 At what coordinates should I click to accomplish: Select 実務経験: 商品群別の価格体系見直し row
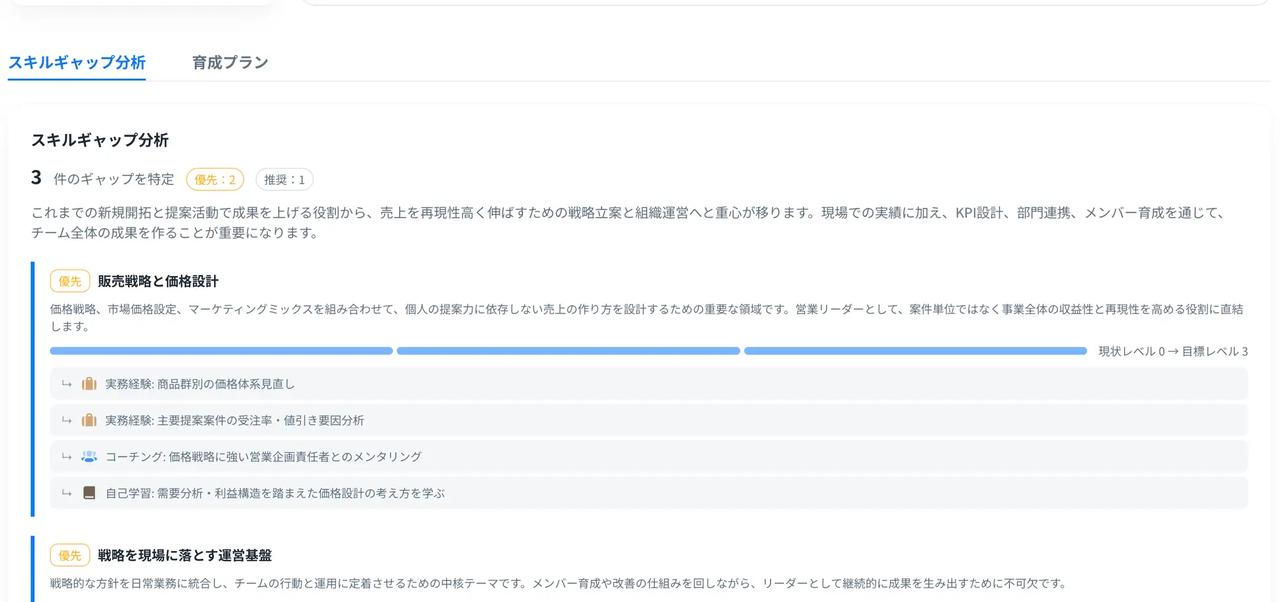[x=649, y=384]
